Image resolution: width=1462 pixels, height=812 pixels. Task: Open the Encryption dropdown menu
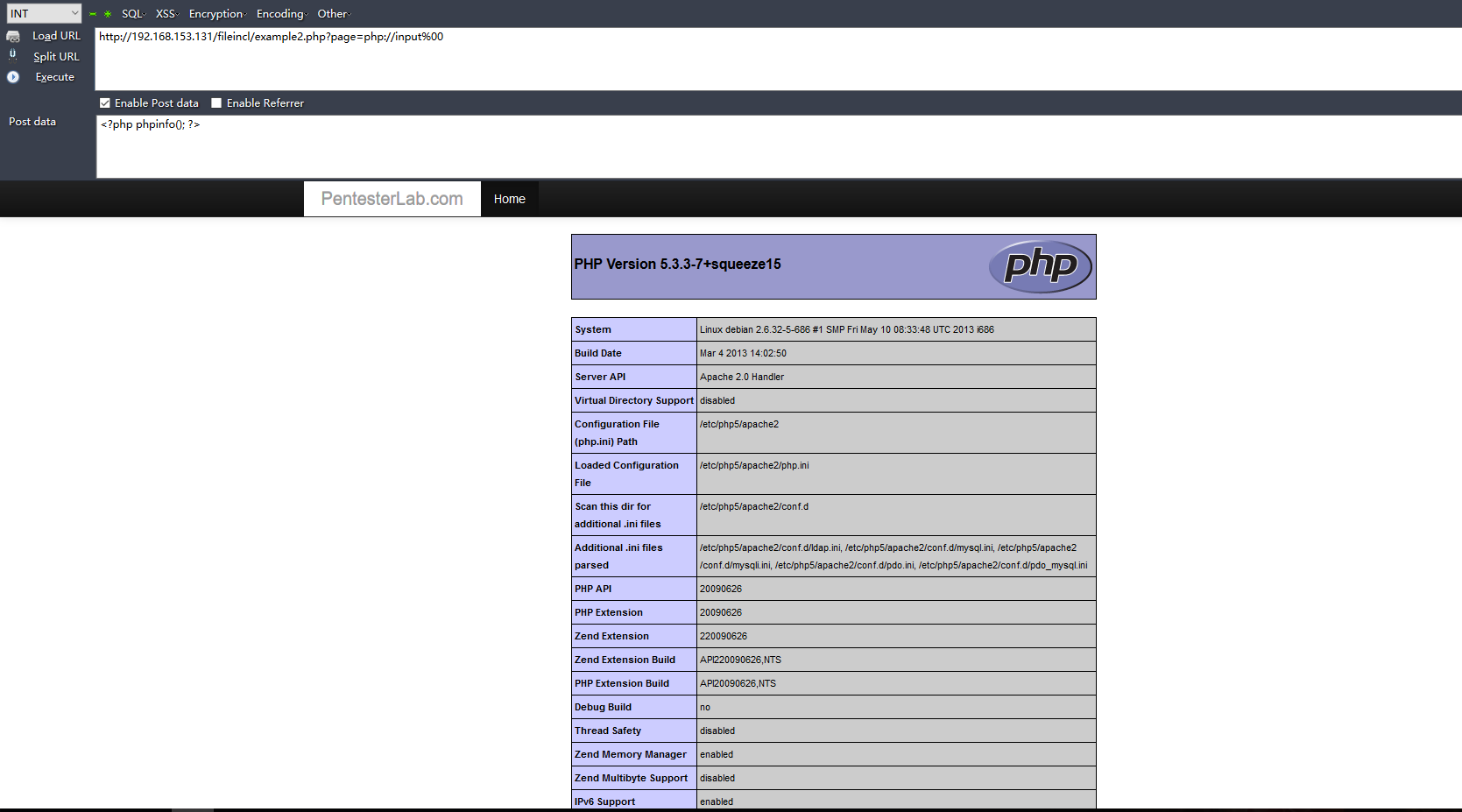click(218, 14)
